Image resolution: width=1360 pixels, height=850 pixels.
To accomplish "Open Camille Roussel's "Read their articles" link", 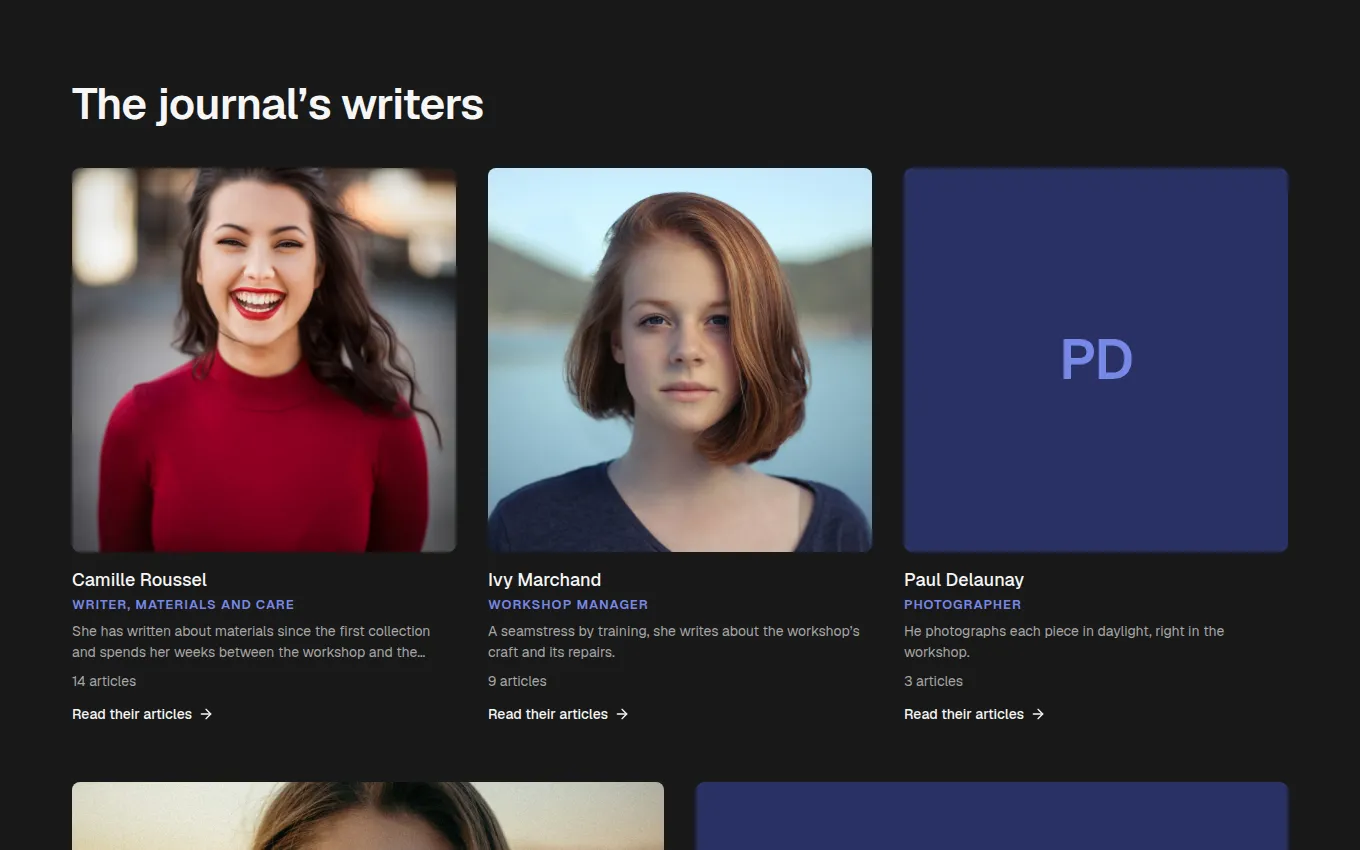I will click(x=142, y=714).
